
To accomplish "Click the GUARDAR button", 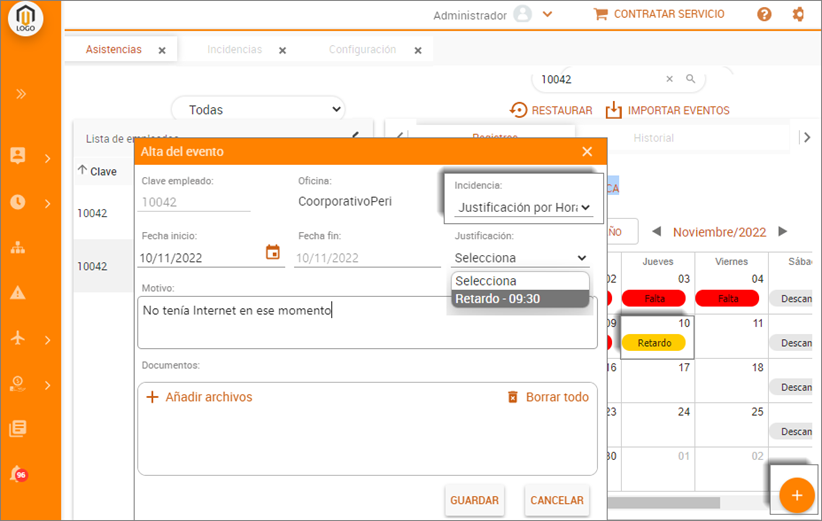I will point(474,500).
